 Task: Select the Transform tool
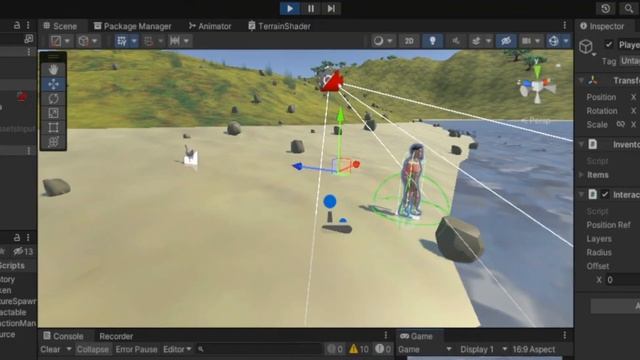click(53, 142)
